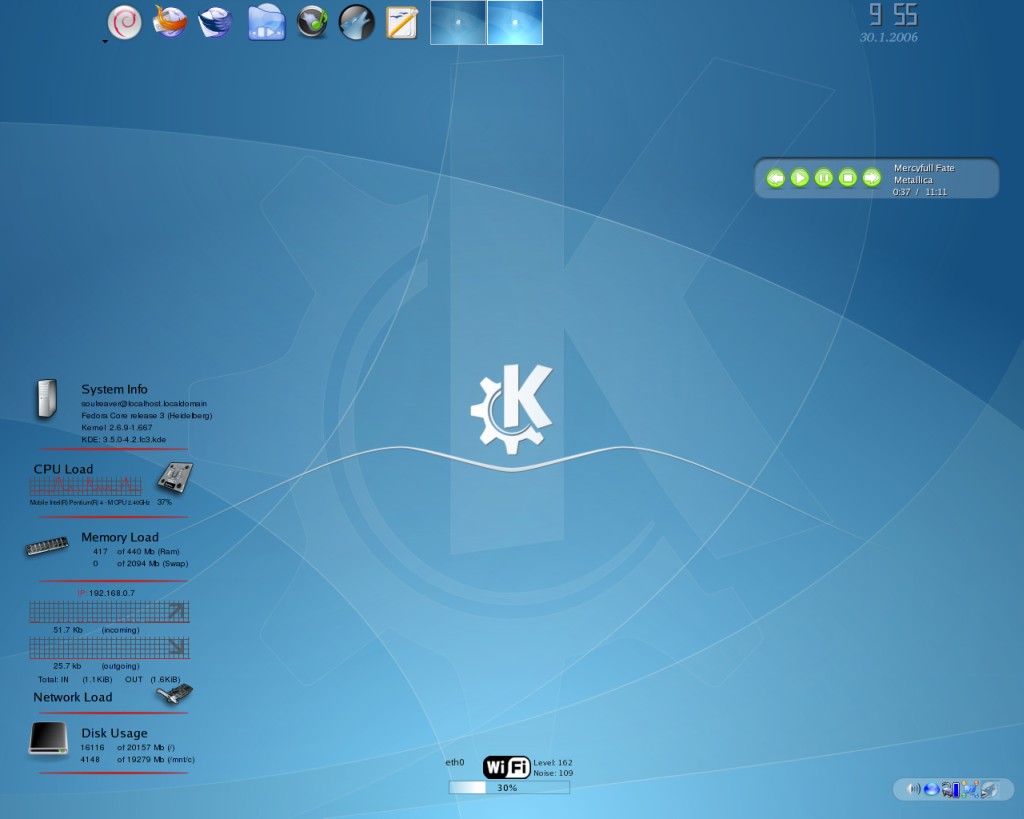Click the 417 of 440 Mb (Ram) line
The height and width of the screenshot is (819, 1024).
[136, 551]
